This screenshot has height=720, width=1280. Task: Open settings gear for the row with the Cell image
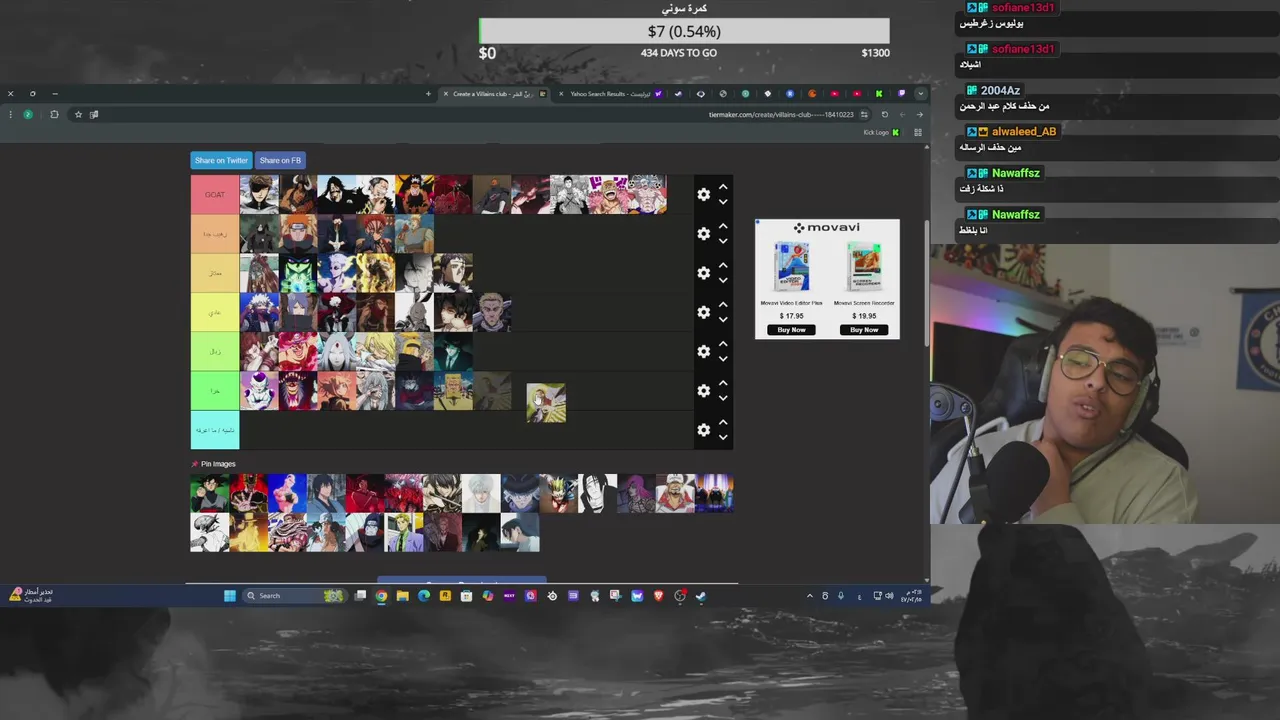point(704,273)
